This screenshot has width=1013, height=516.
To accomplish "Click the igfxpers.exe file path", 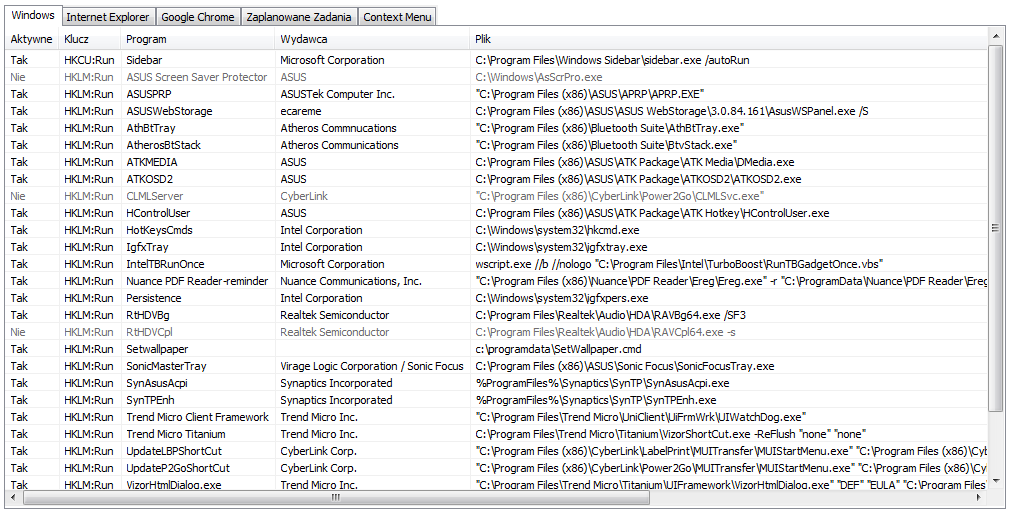I will 561,298.
